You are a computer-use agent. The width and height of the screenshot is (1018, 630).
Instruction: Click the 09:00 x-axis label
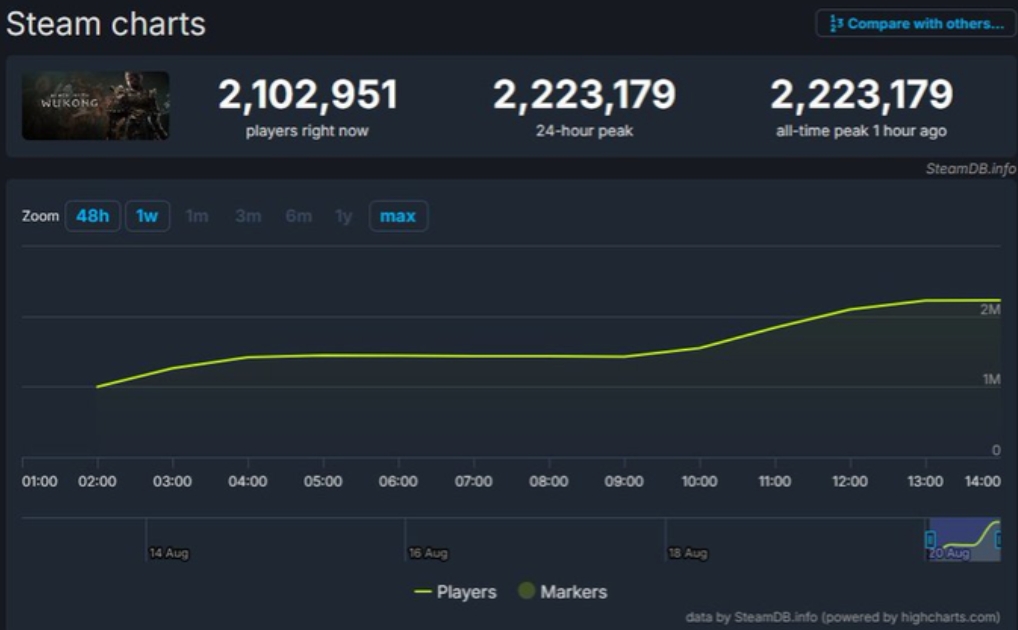point(624,481)
